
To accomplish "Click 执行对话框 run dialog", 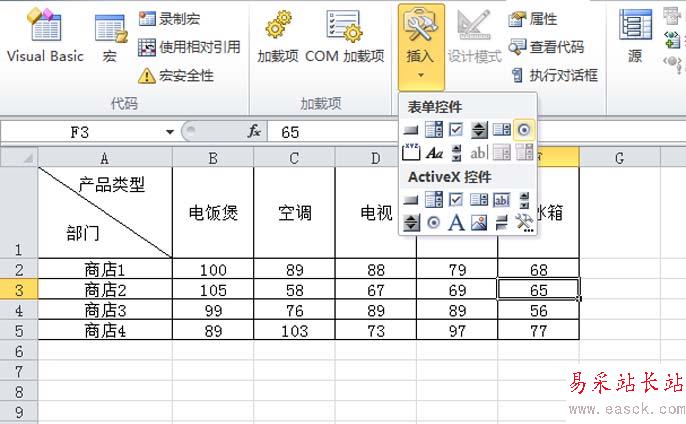I will click(x=554, y=75).
